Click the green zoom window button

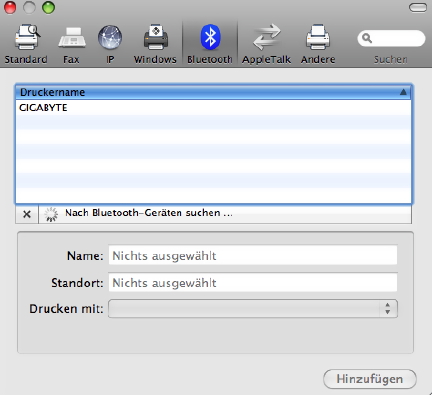pyautogui.click(x=49, y=8)
